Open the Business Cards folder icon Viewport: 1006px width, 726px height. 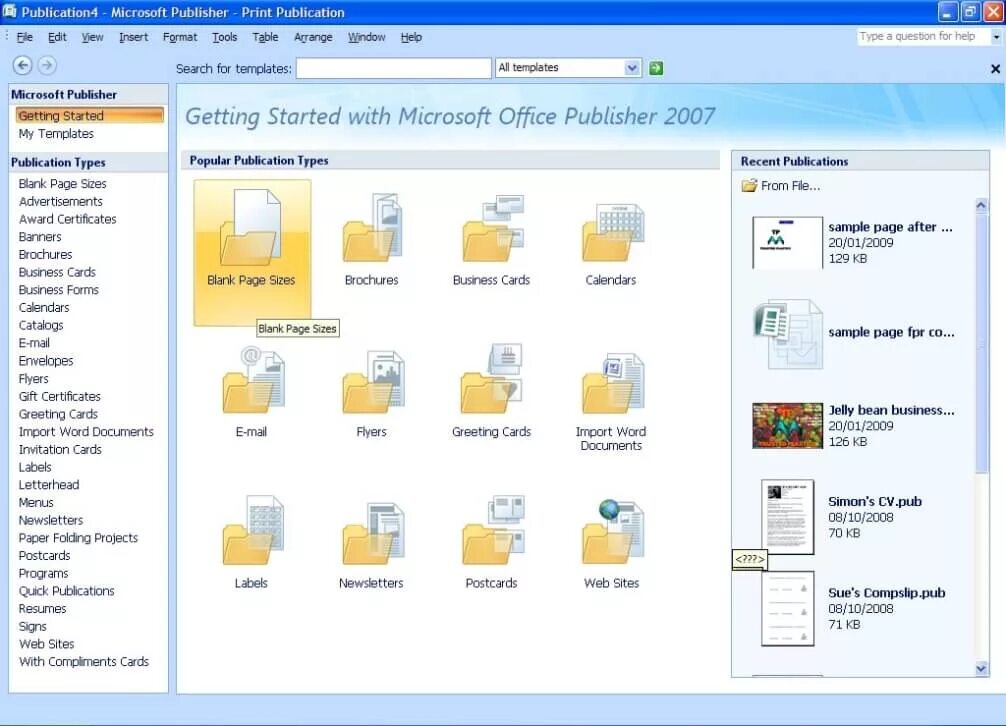coord(493,228)
